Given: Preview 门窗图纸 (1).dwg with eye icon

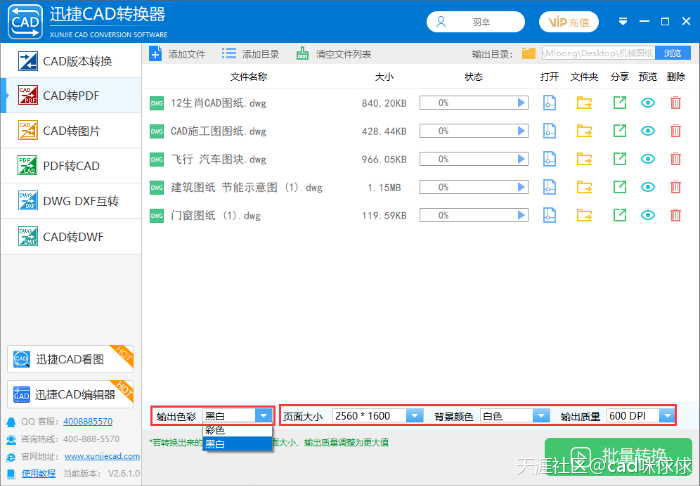Looking at the screenshot, I should (x=648, y=216).
